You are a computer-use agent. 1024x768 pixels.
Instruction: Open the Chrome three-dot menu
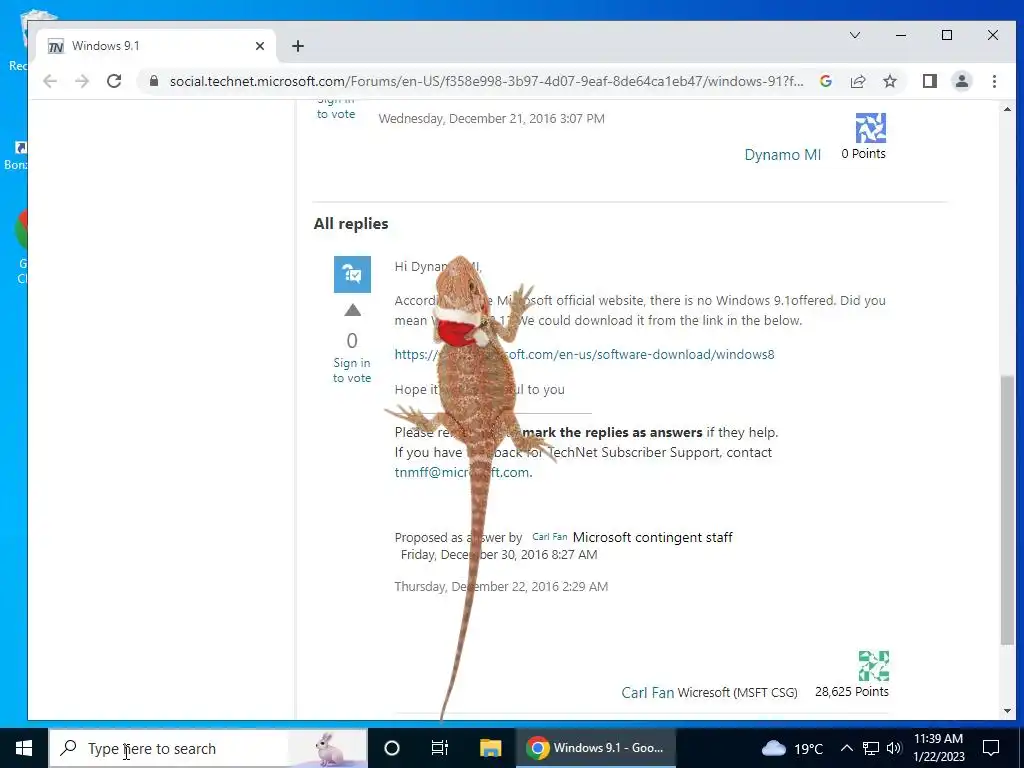[994, 81]
